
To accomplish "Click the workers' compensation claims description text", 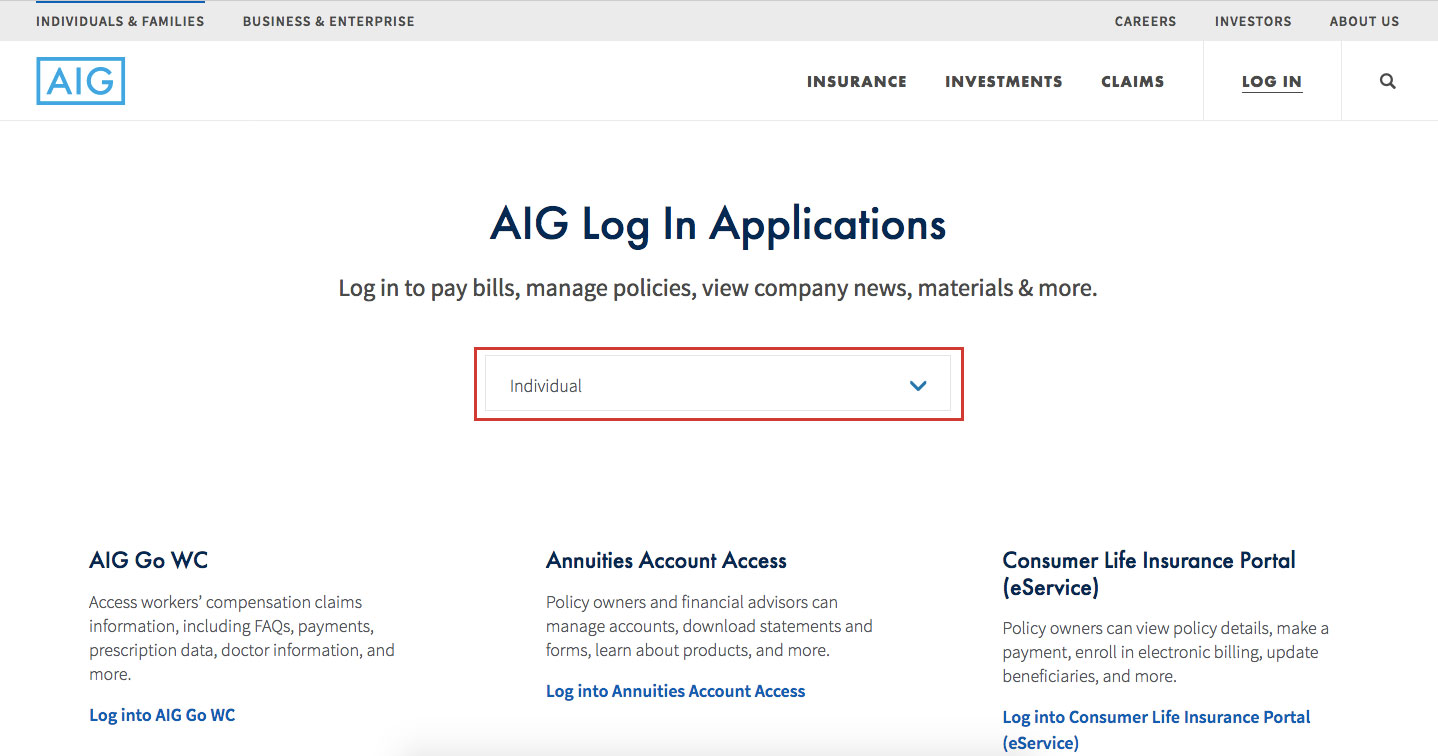I will [x=242, y=638].
